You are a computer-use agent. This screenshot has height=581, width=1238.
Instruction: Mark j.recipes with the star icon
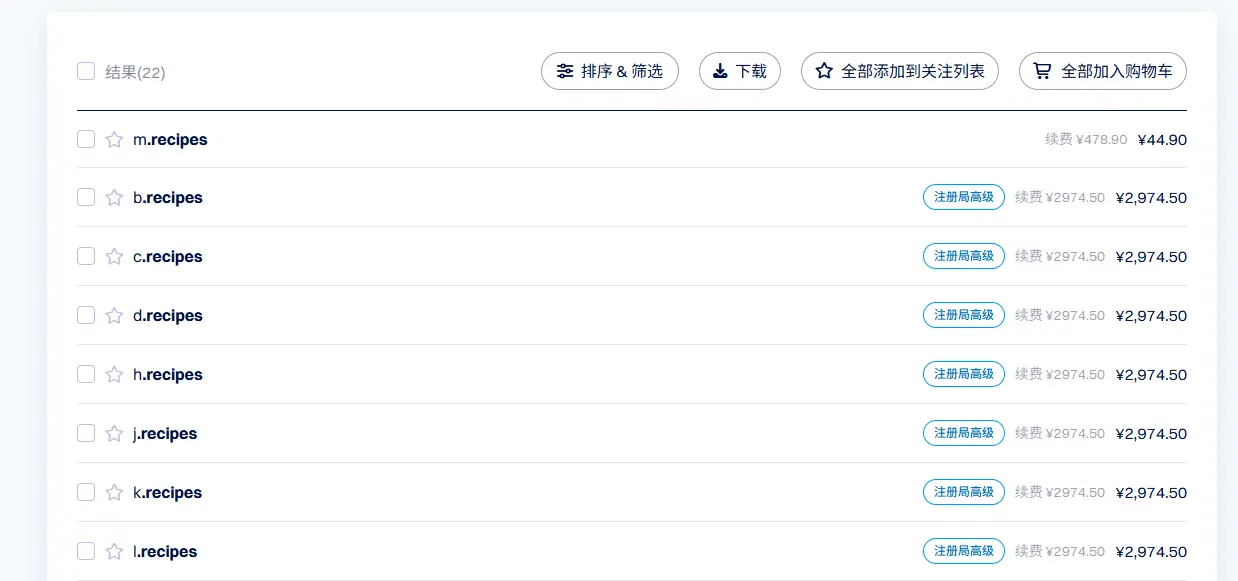click(x=114, y=433)
